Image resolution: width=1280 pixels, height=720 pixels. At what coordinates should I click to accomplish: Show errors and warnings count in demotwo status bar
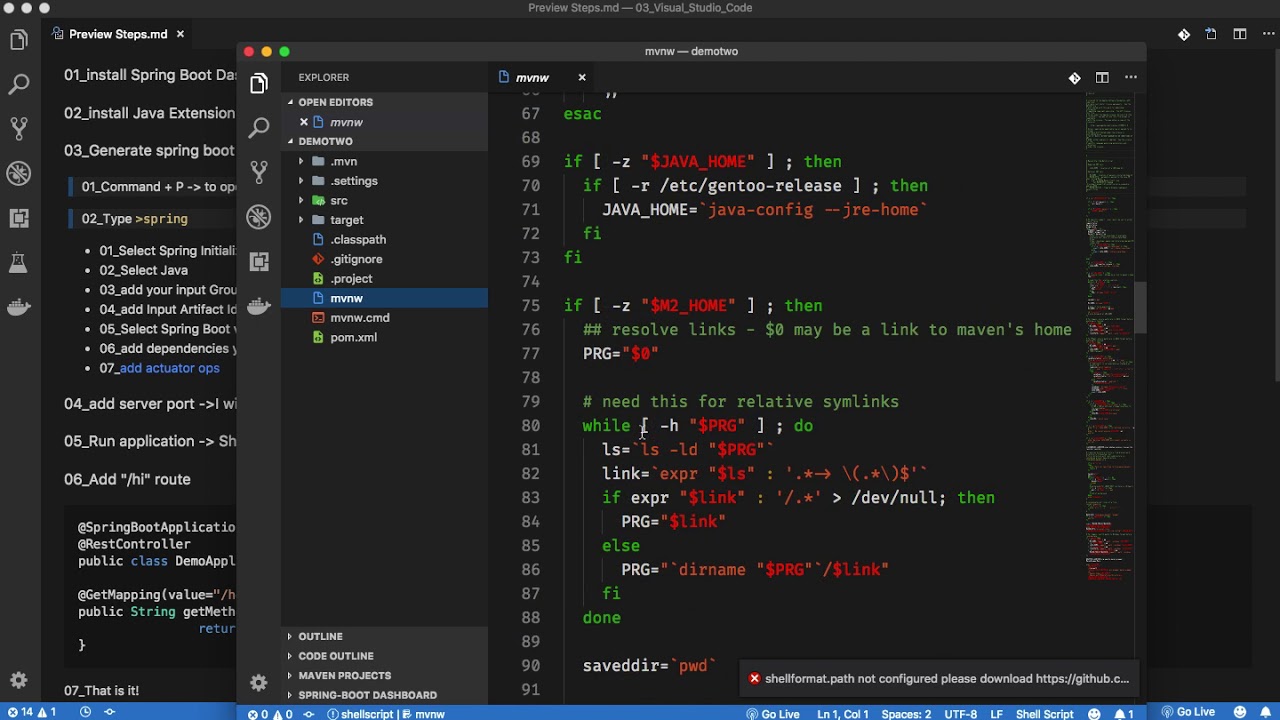(270, 714)
